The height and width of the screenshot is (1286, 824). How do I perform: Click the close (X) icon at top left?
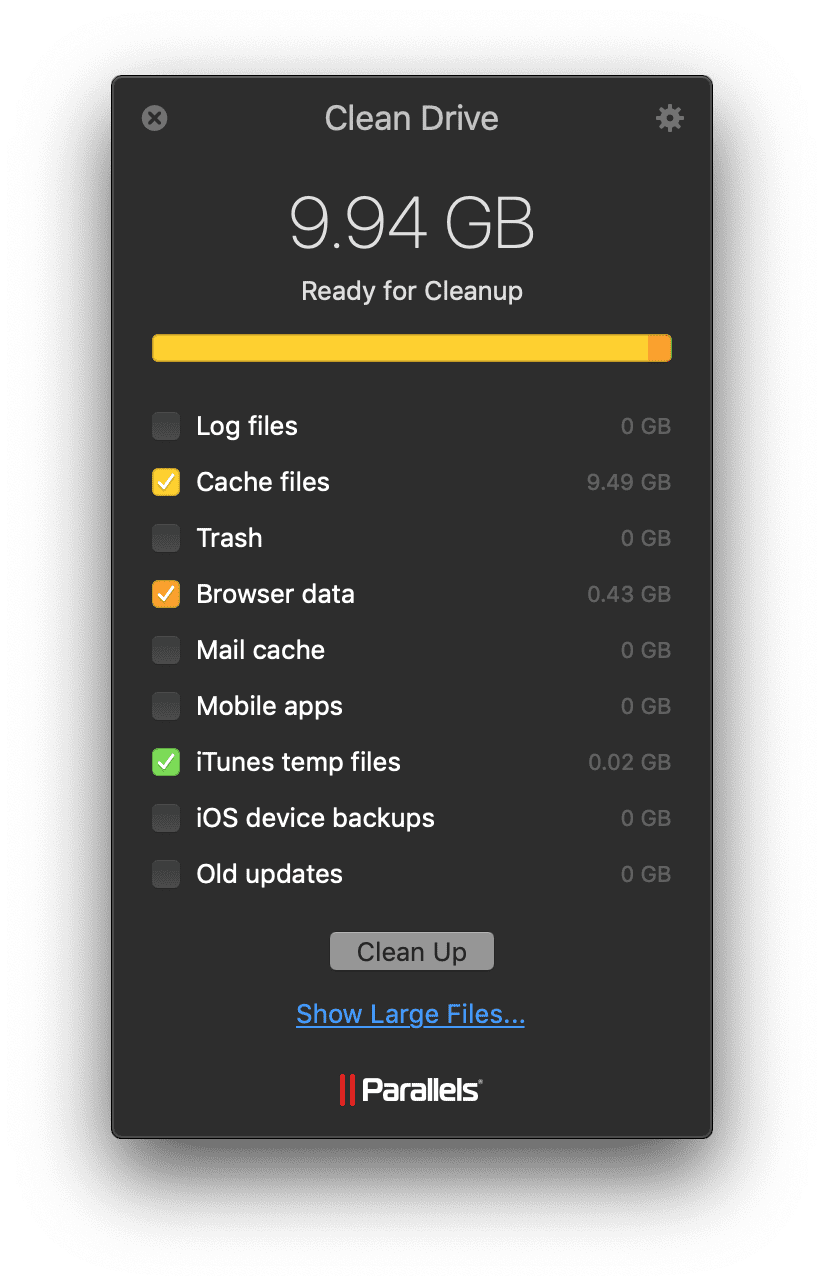pos(155,118)
